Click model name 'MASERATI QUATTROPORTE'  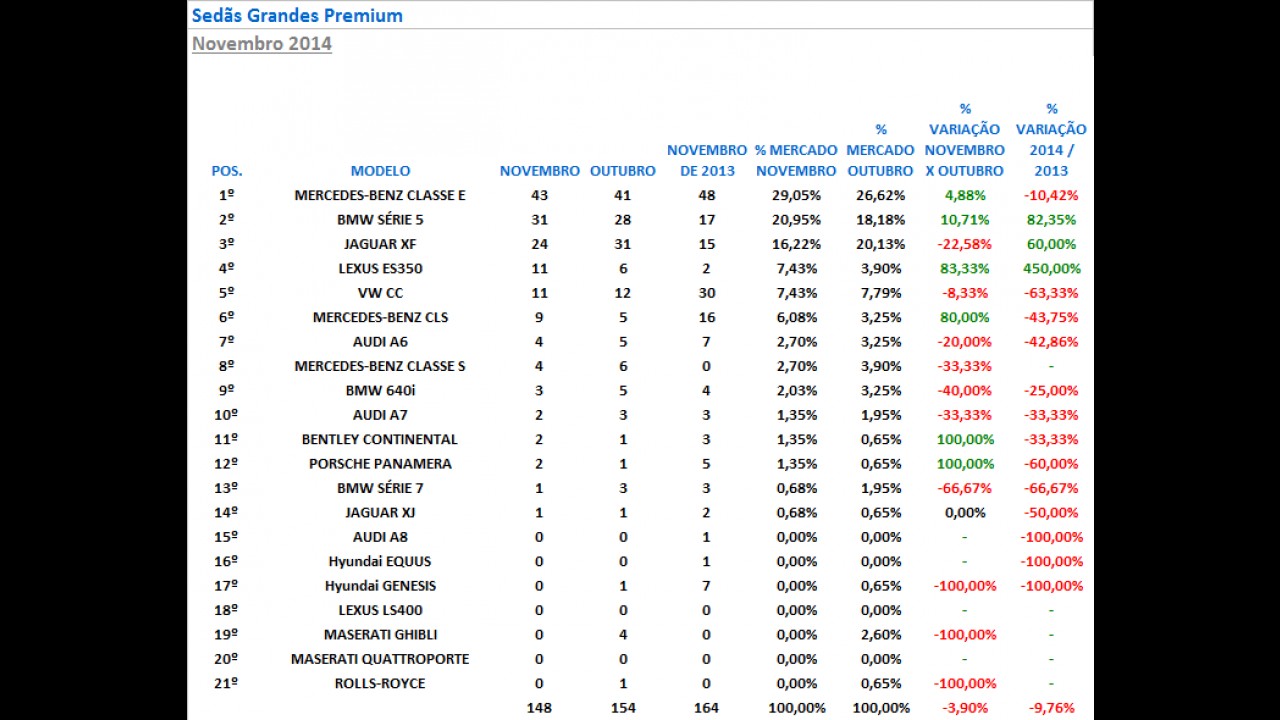380,659
